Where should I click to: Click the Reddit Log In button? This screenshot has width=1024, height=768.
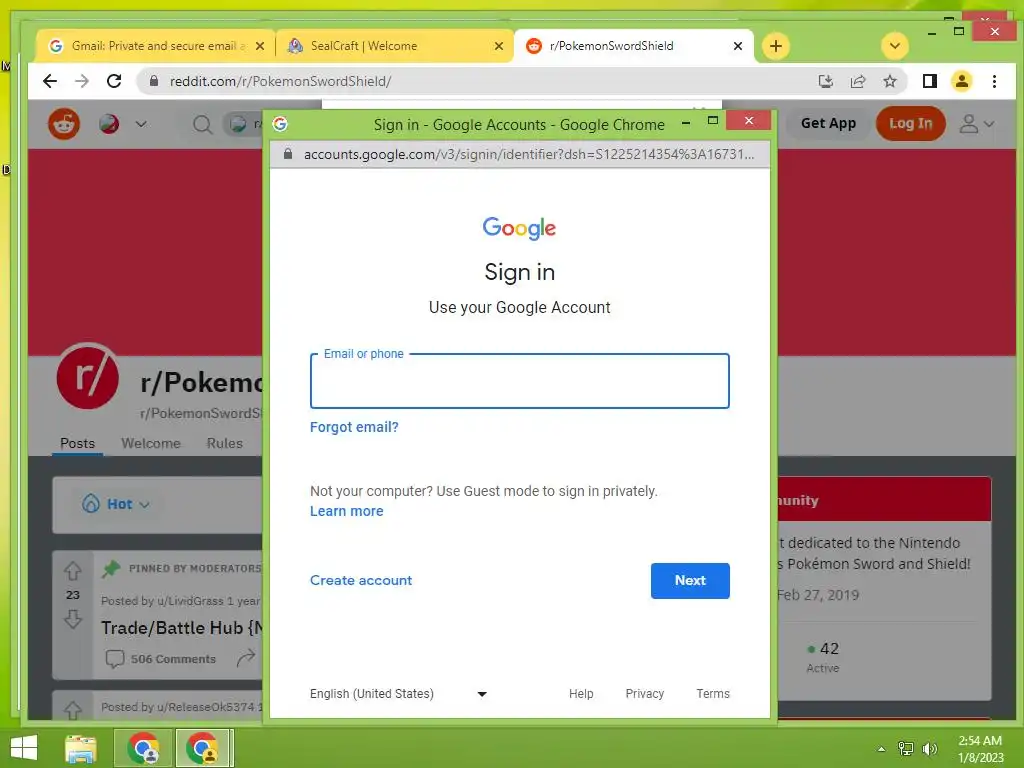tap(910, 123)
